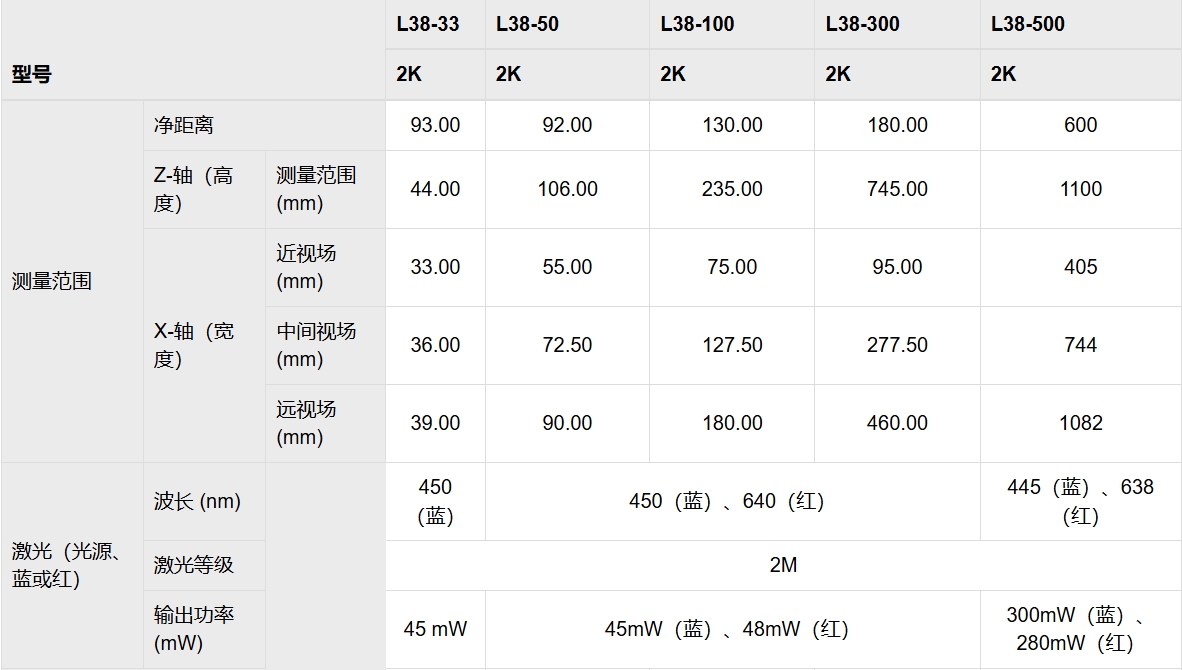1182x670 pixels.
Task: Click the L38-500 column header
Action: [x=1028, y=25]
